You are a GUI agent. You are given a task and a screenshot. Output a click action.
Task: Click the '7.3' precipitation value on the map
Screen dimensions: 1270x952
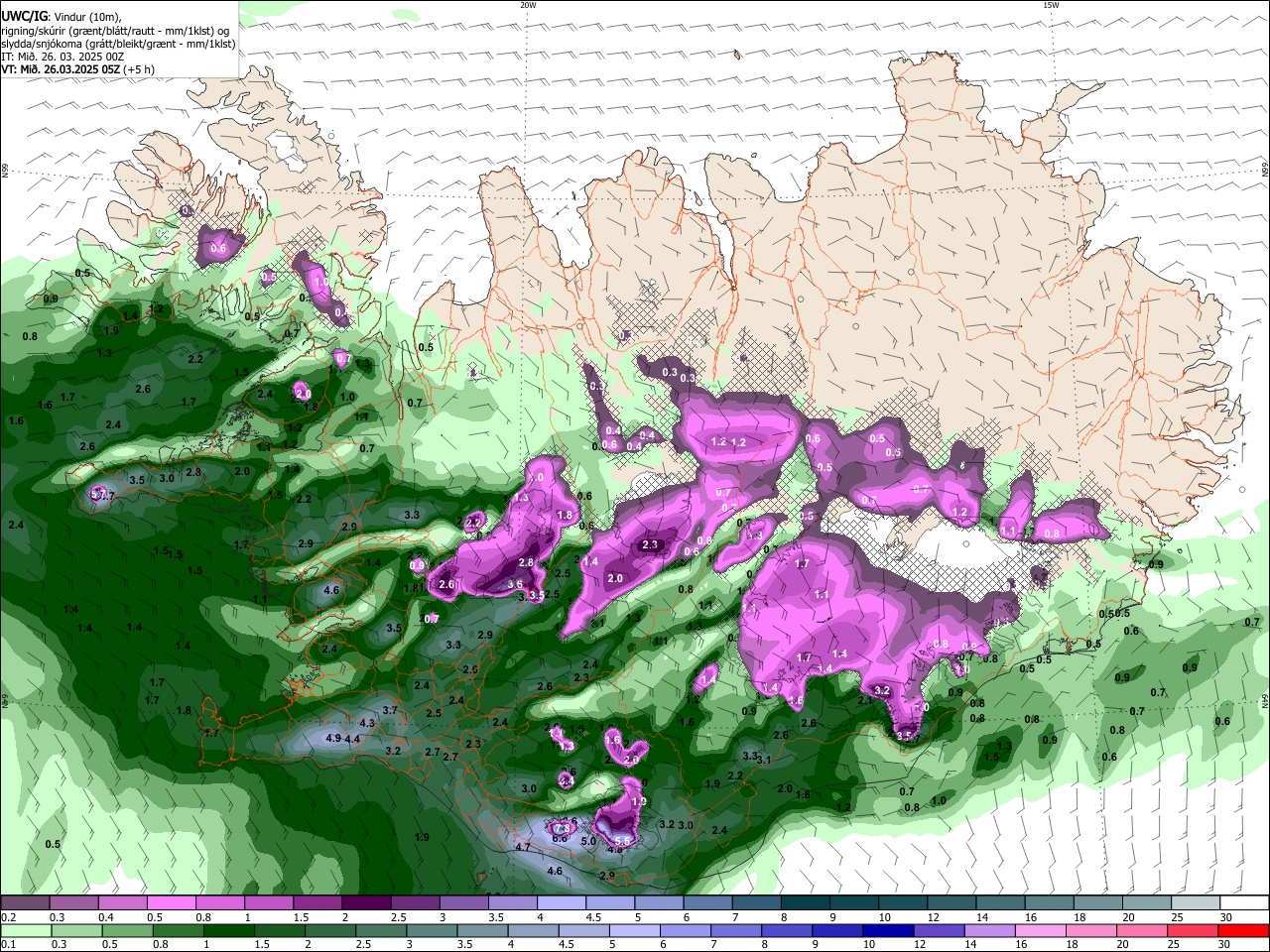[563, 827]
